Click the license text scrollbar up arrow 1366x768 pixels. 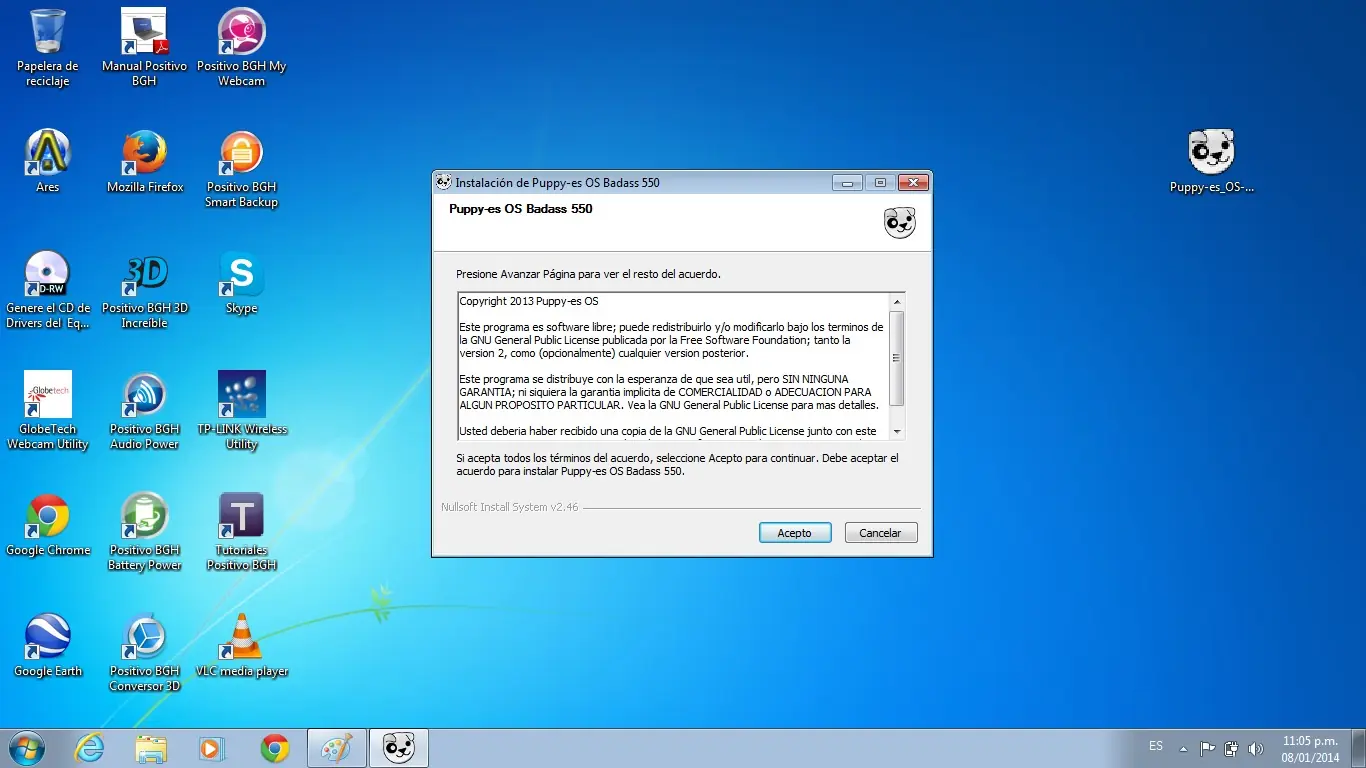[x=897, y=301]
